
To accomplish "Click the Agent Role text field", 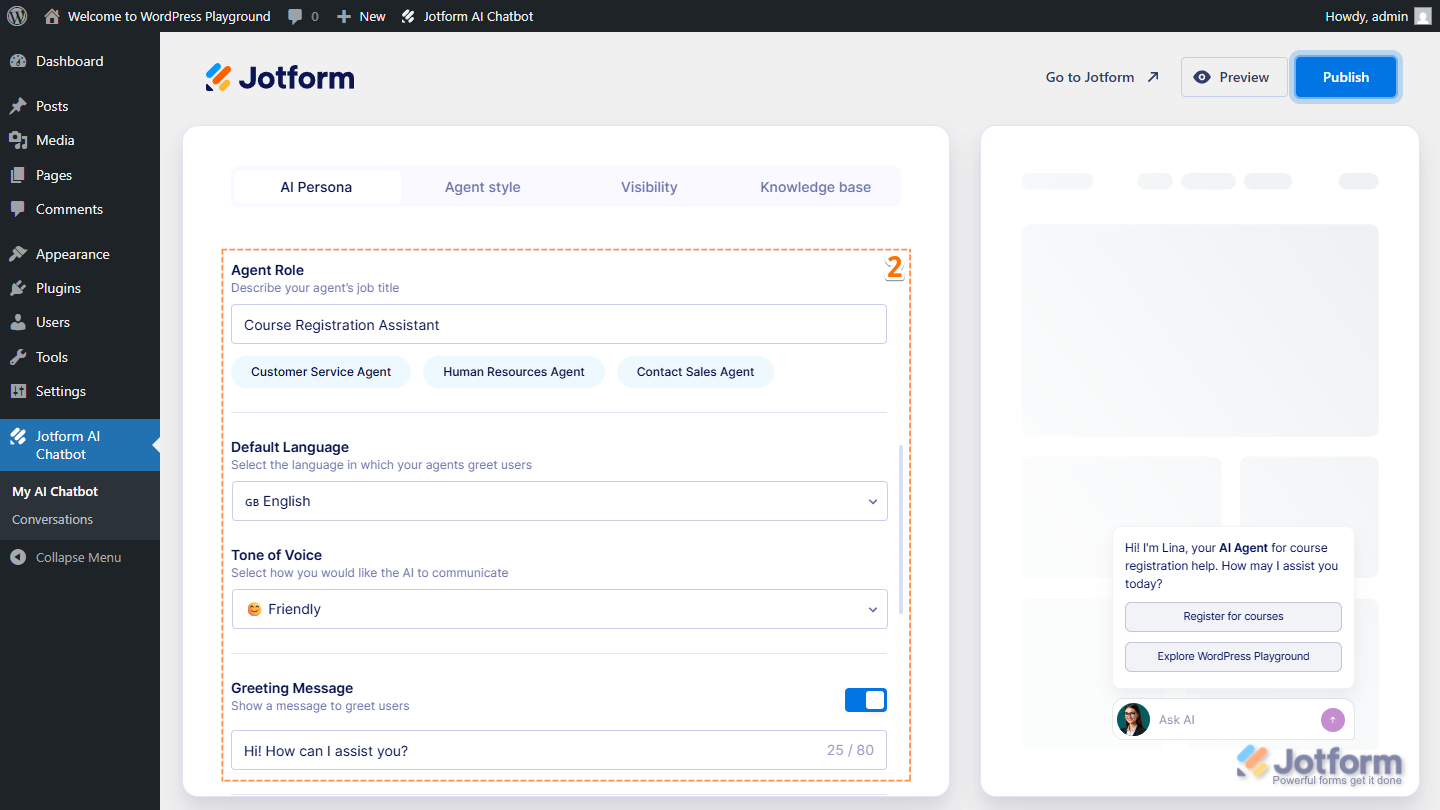I will click(559, 325).
